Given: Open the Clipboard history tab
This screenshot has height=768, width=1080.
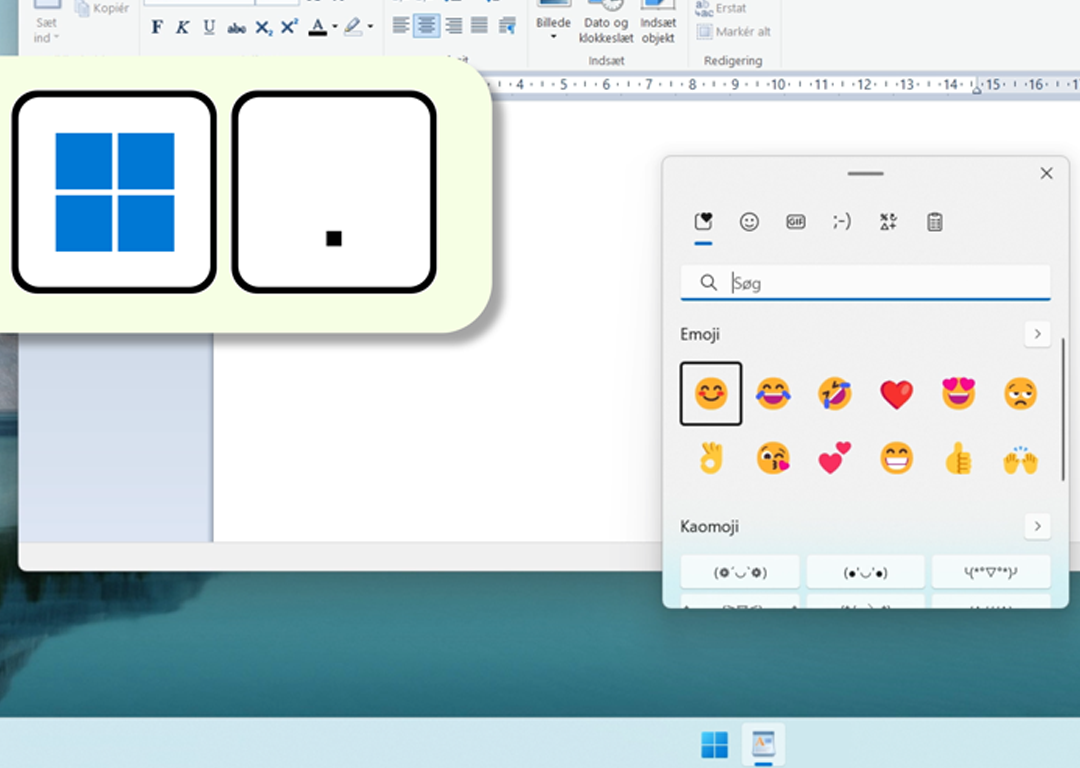Looking at the screenshot, I should pos(935,222).
